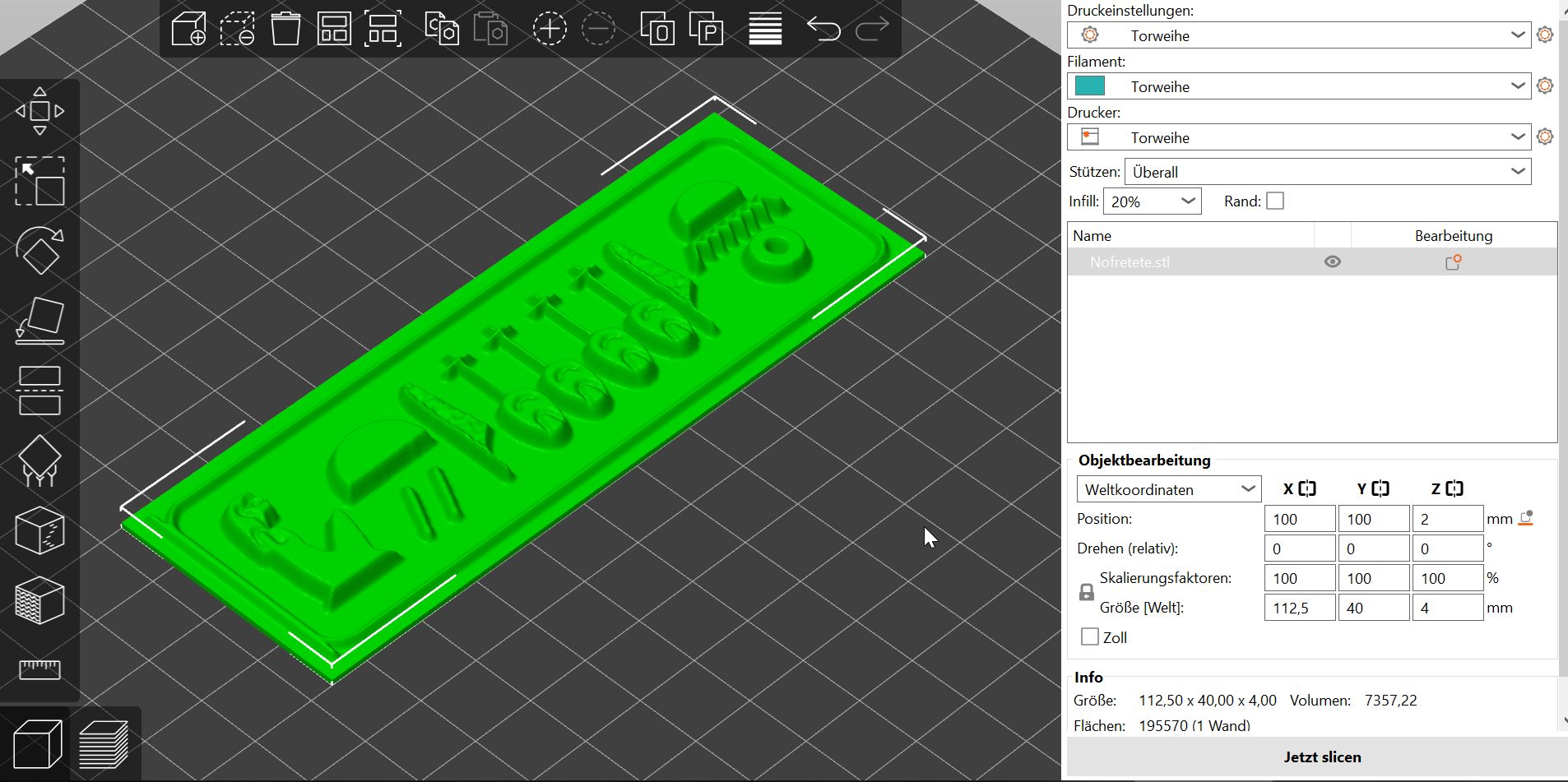Switch to the 3D editor view
The height and width of the screenshot is (782, 1568).
[x=38, y=744]
